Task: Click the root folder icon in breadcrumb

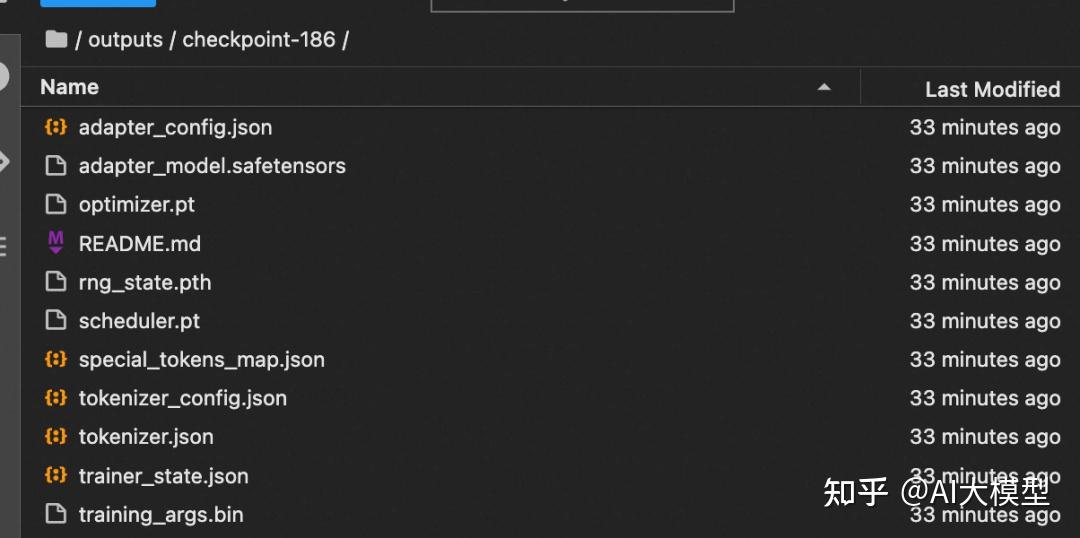Action: (x=56, y=40)
